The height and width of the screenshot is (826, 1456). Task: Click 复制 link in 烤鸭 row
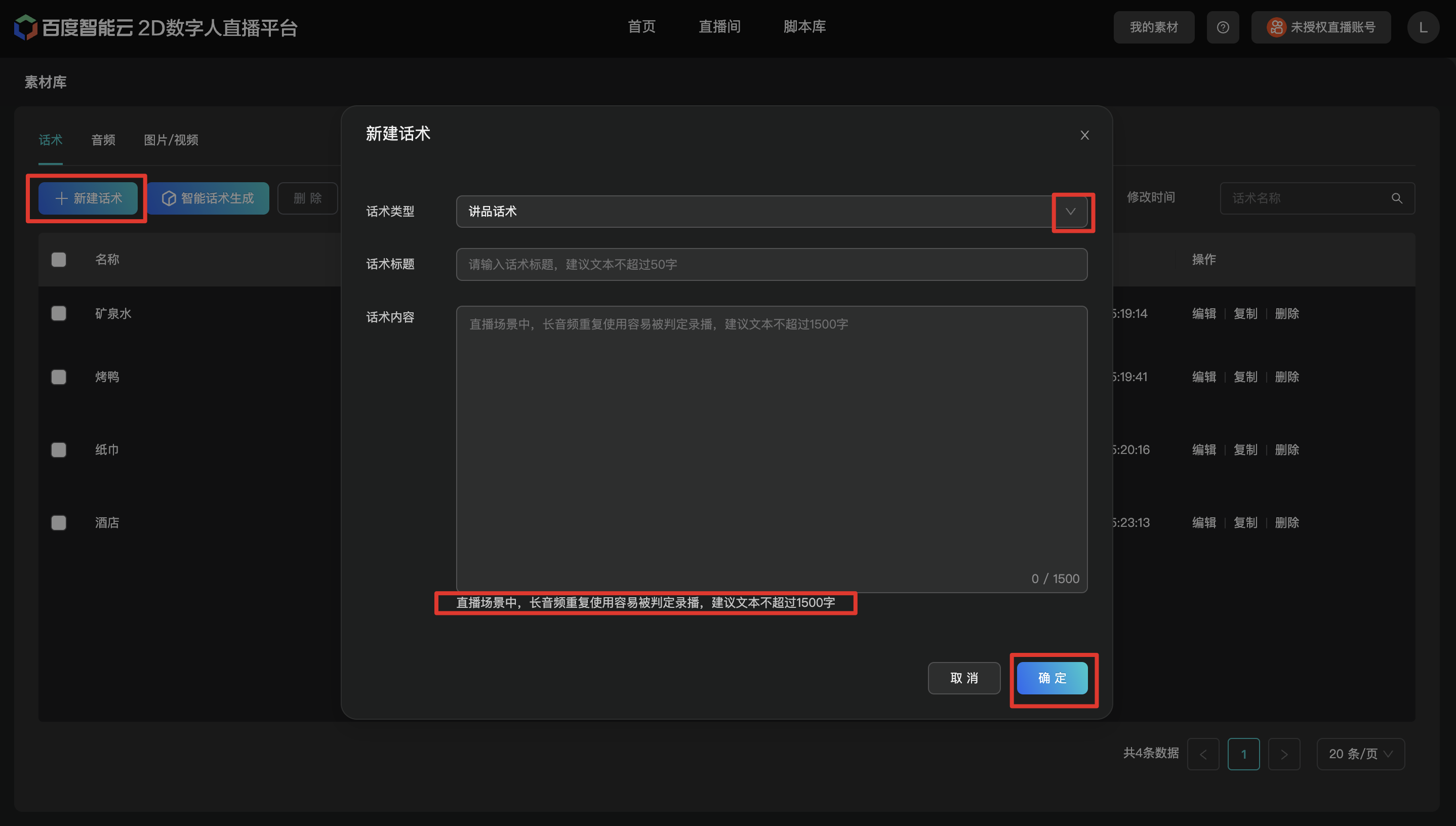click(1245, 377)
